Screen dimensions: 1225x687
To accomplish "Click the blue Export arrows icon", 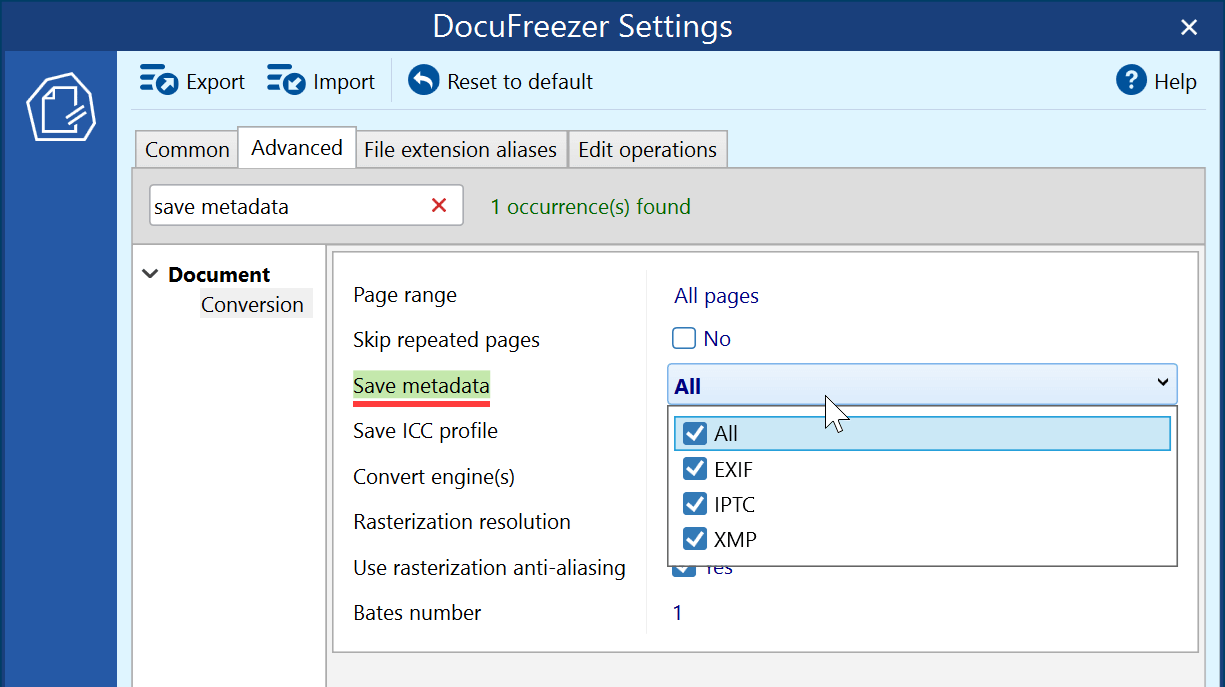I will [160, 80].
